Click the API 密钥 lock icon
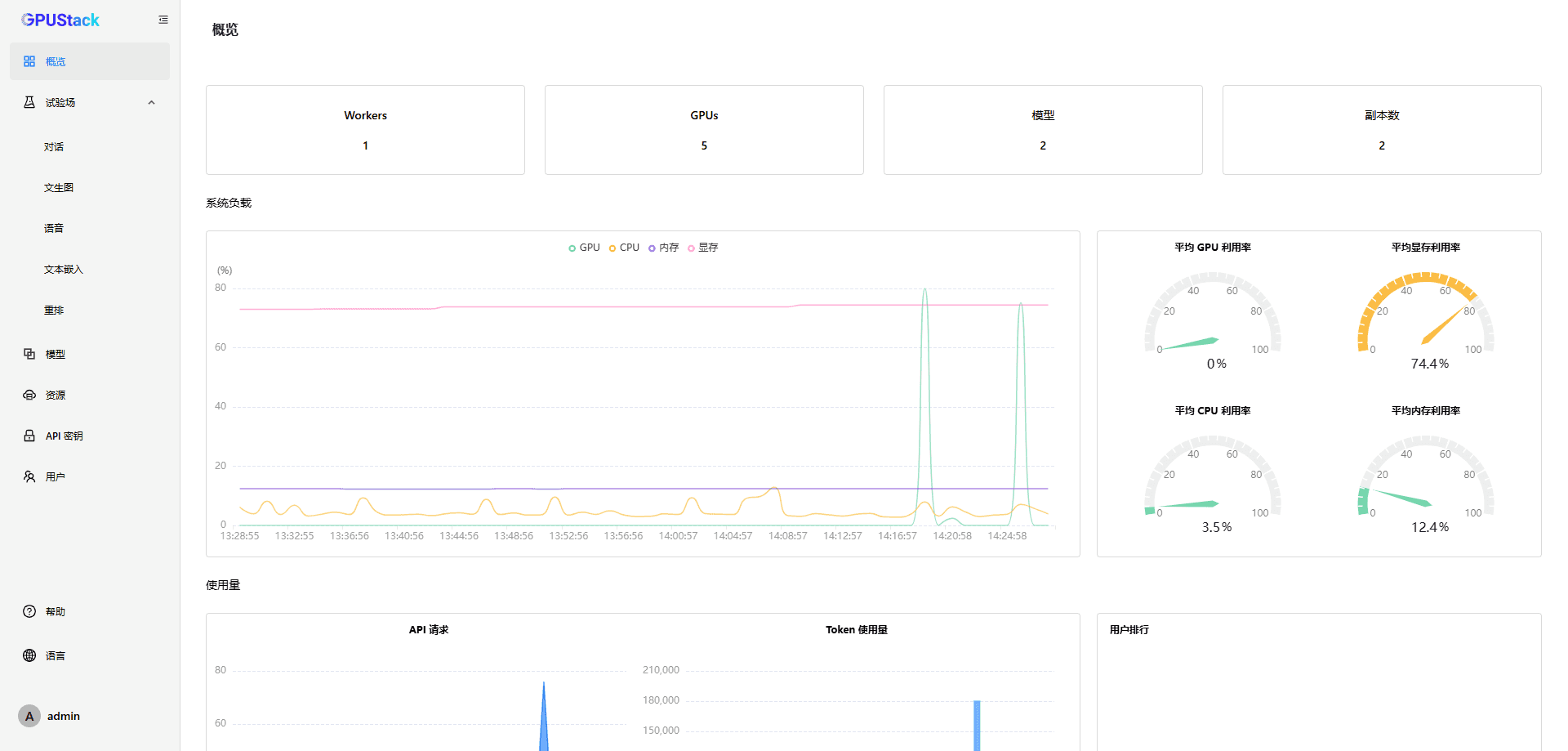 pos(29,436)
